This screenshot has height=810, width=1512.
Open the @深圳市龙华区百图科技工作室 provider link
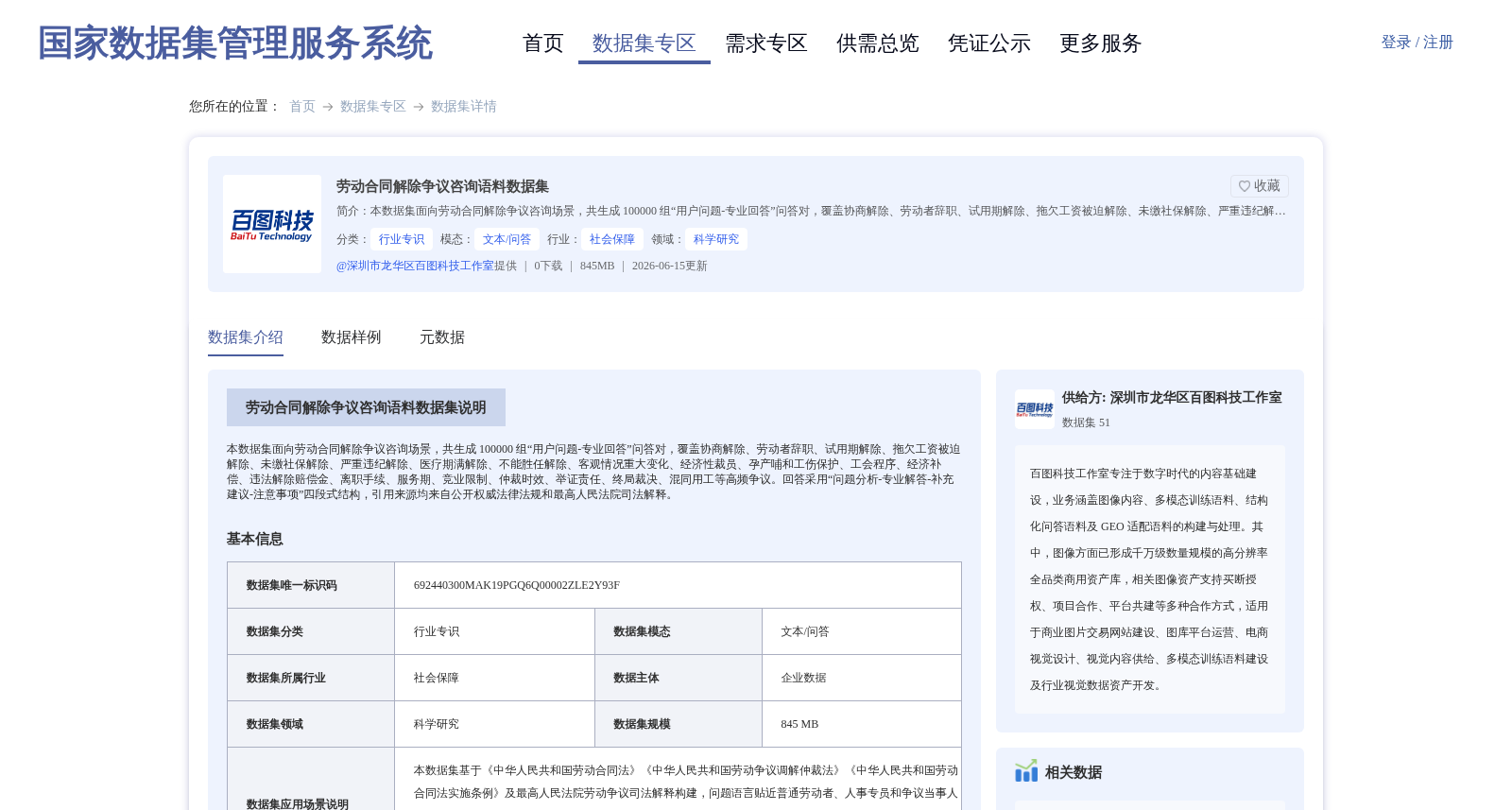click(415, 266)
